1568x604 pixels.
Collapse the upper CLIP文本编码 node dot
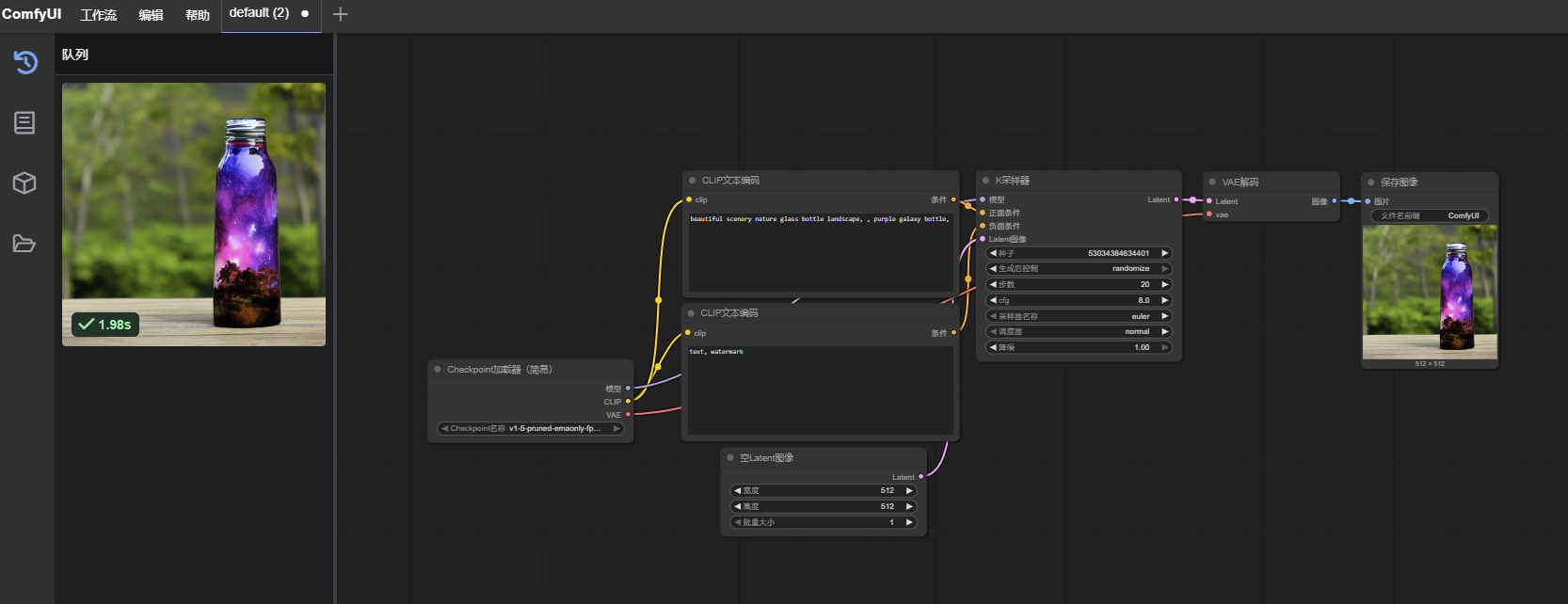(x=692, y=180)
